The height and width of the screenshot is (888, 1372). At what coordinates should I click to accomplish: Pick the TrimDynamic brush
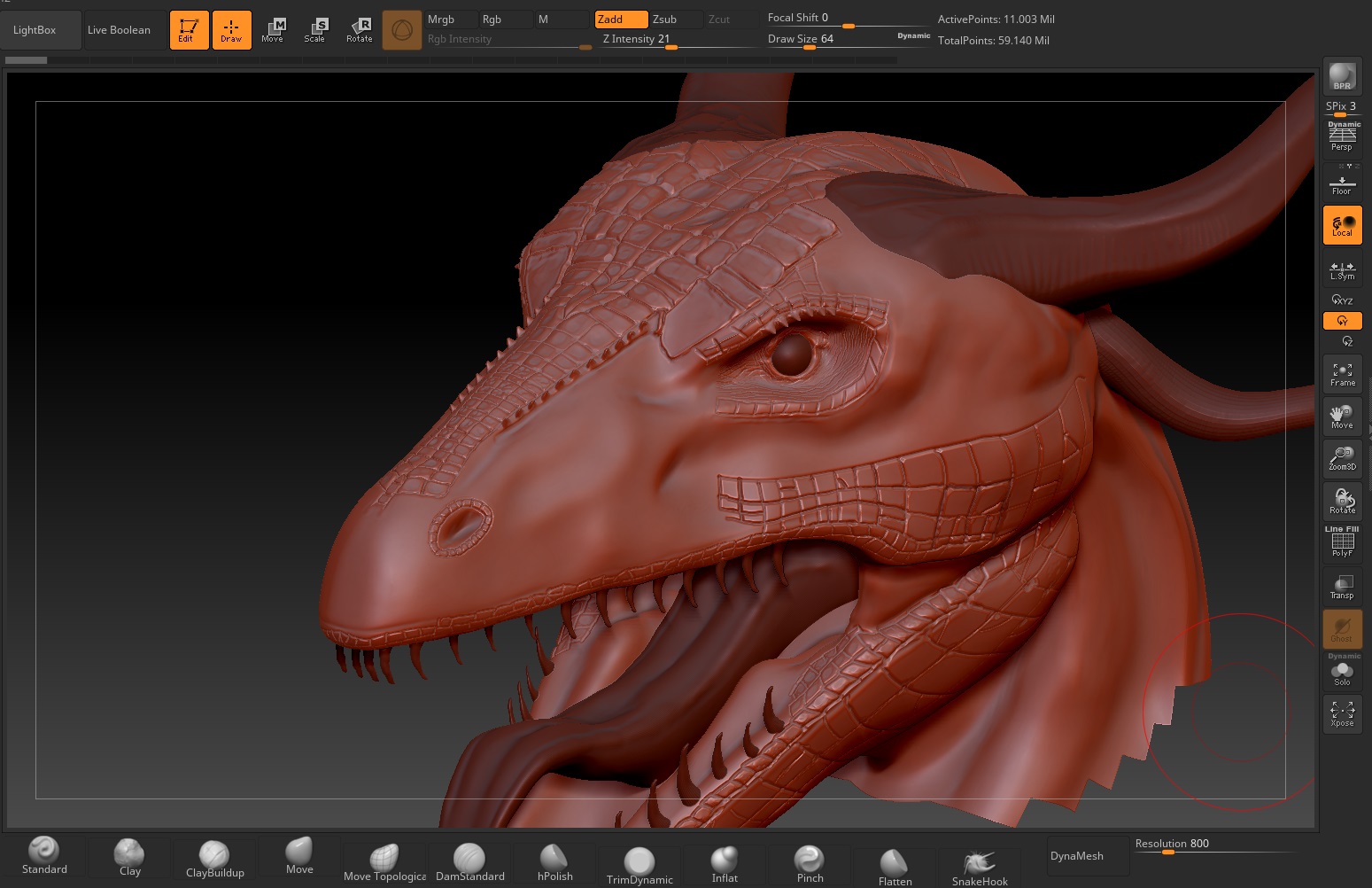[x=639, y=866]
